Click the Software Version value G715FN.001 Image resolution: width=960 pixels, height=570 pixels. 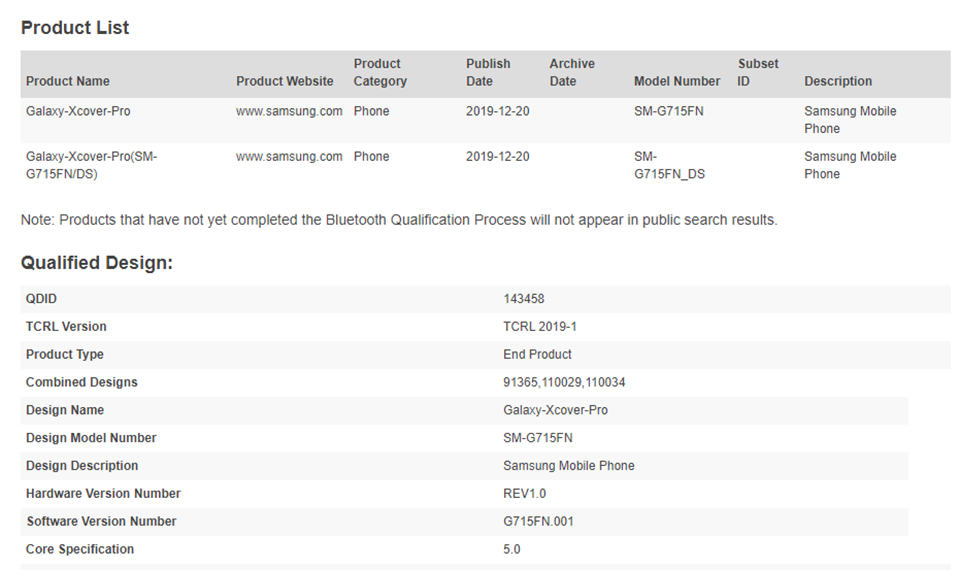pyautogui.click(x=538, y=522)
